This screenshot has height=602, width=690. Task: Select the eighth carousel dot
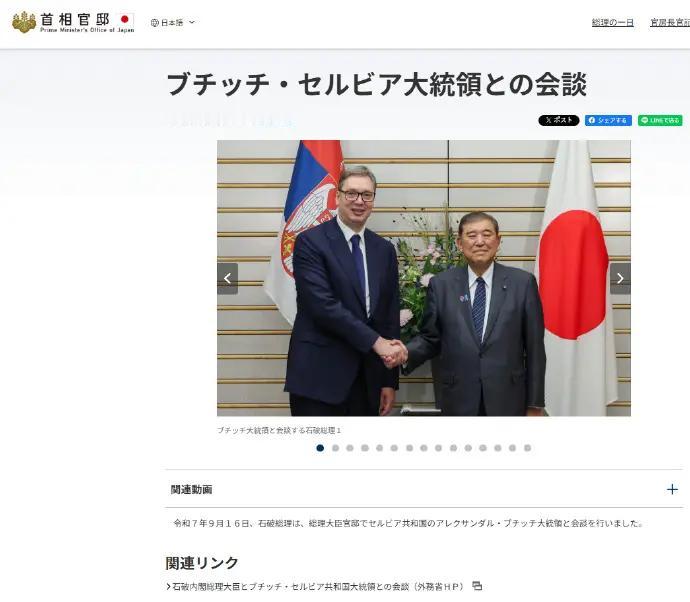pos(424,448)
